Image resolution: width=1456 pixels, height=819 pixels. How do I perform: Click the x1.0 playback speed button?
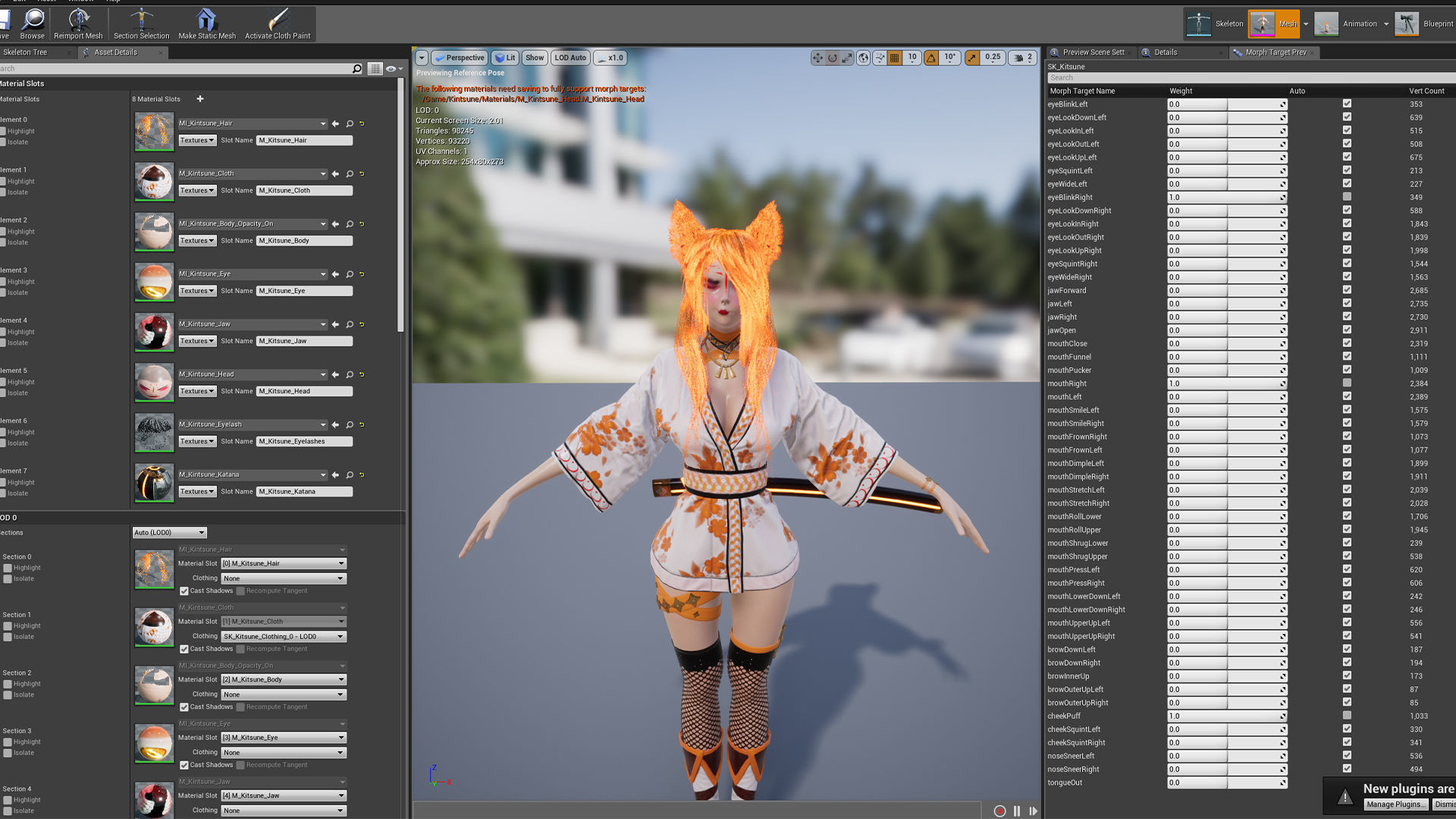point(610,58)
